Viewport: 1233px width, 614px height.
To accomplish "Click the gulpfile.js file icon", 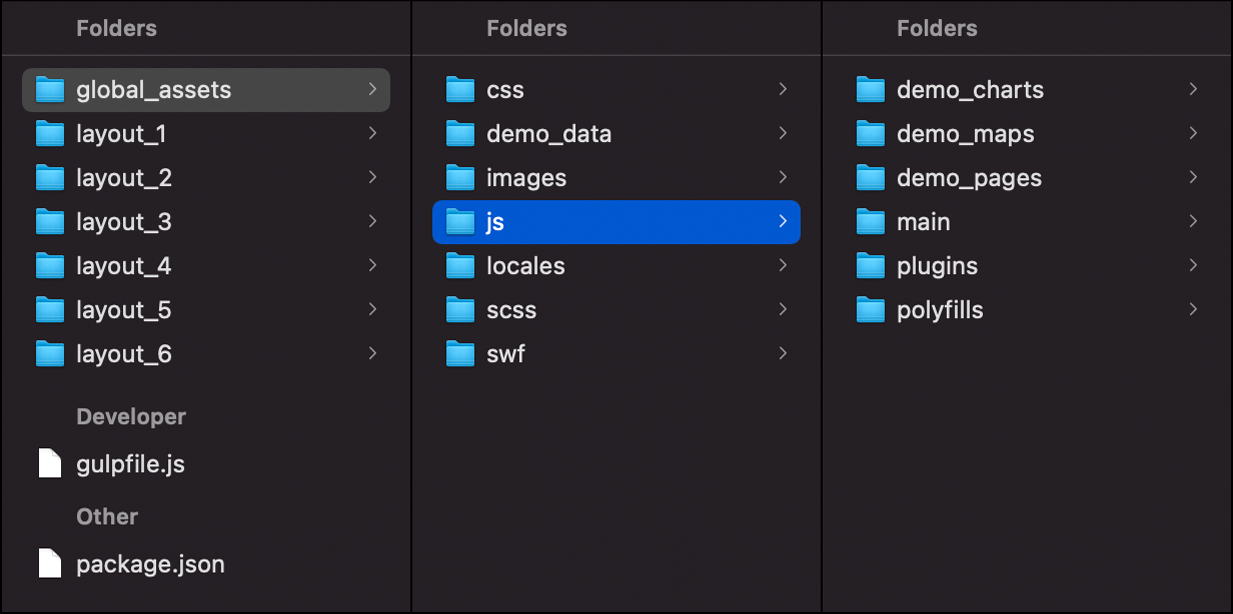I will coord(50,464).
